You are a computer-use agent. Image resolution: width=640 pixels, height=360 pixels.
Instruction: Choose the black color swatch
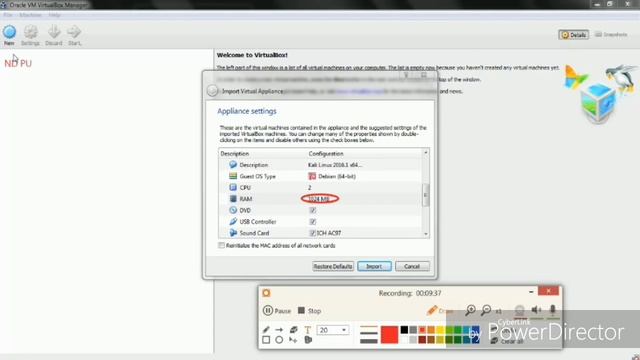pyautogui.click(x=404, y=330)
